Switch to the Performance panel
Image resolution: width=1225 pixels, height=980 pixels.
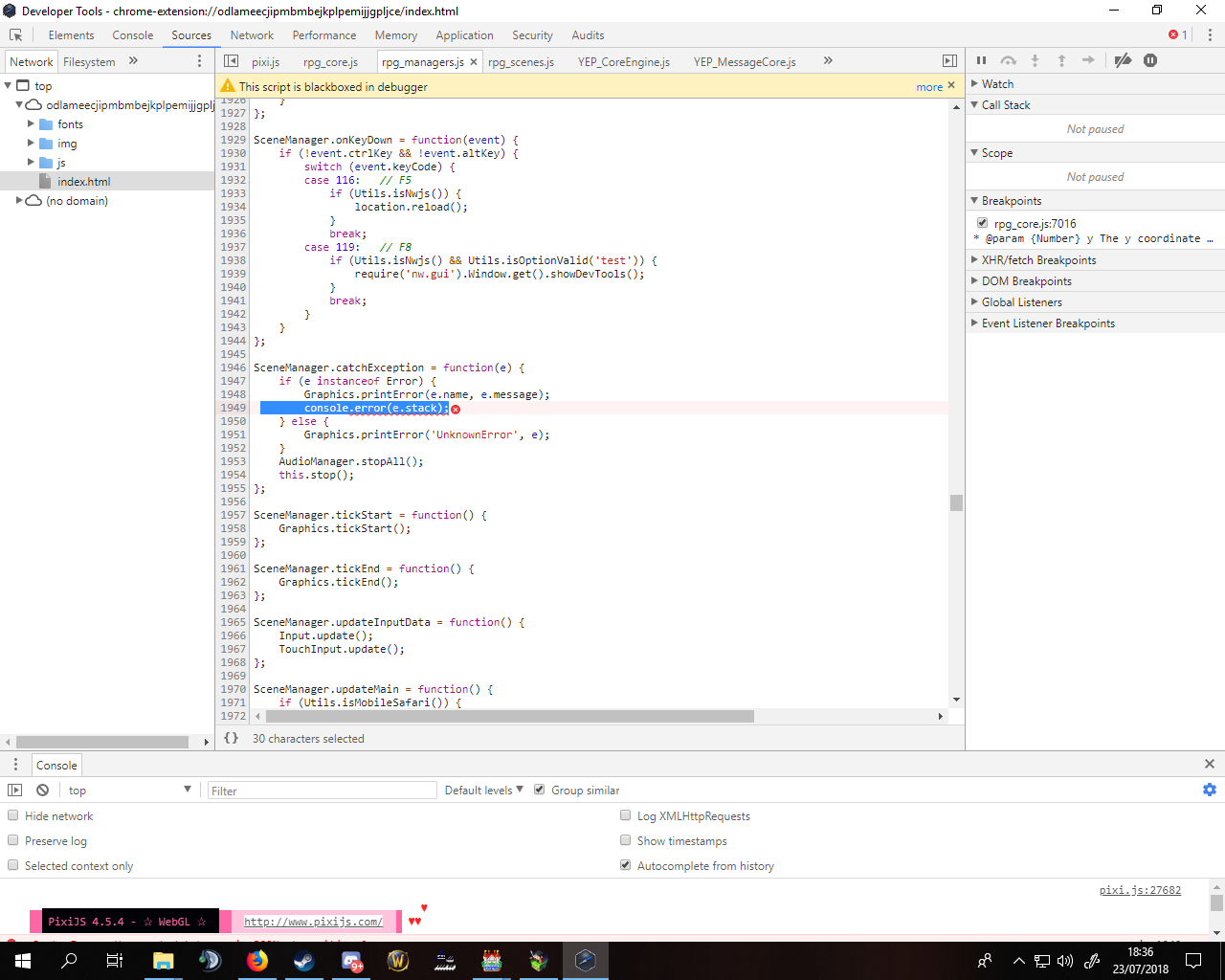324,35
